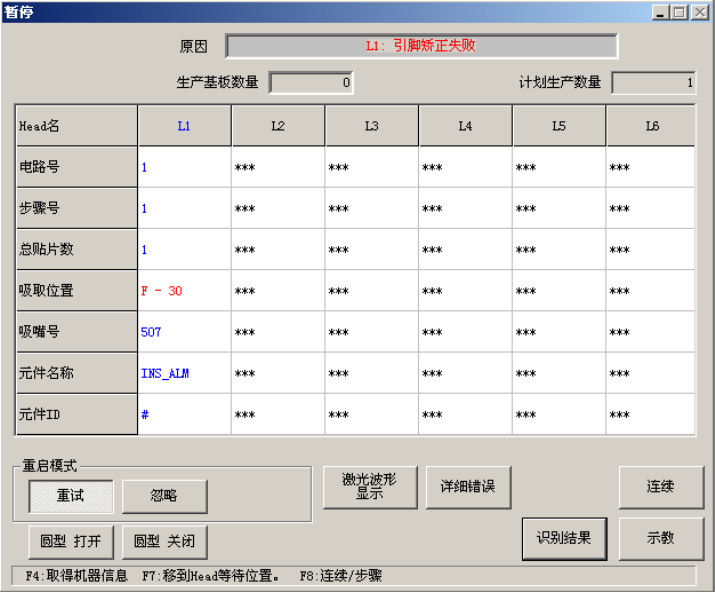Maximize the 暂停 window
The width and height of the screenshot is (715, 592).
pos(679,12)
